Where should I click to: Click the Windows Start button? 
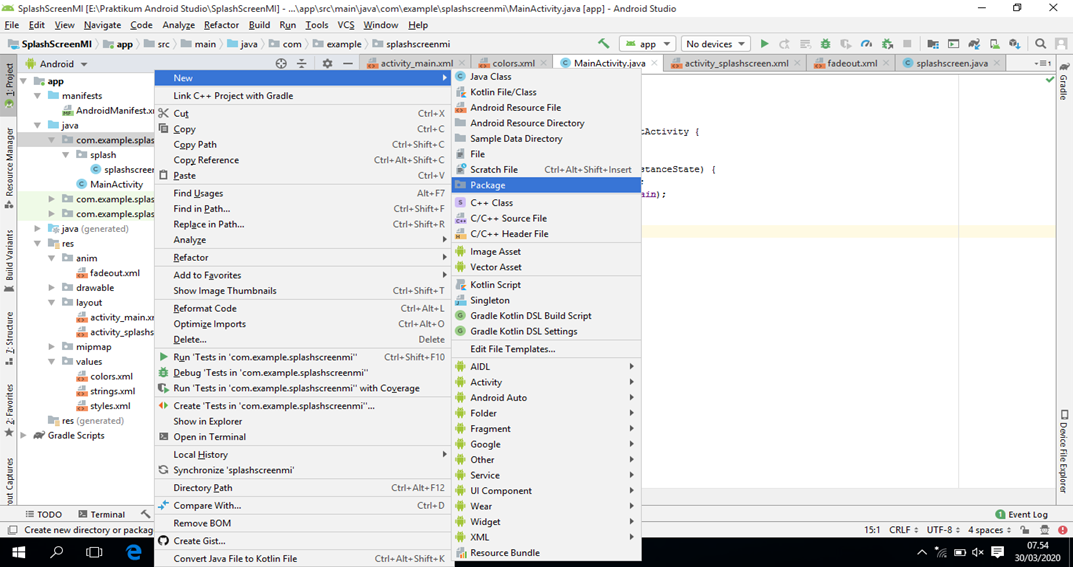point(18,552)
